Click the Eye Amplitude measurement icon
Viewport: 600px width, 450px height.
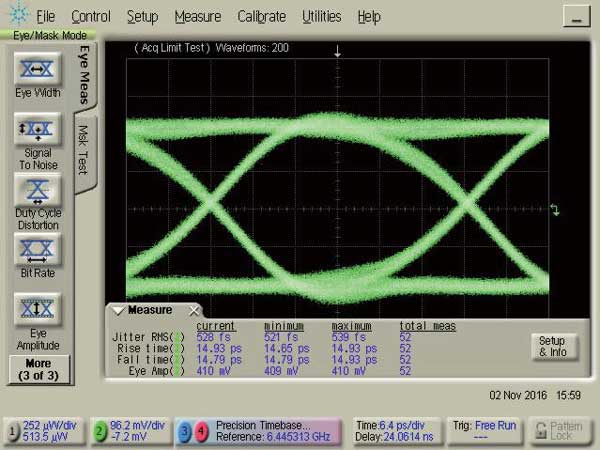click(x=37, y=308)
